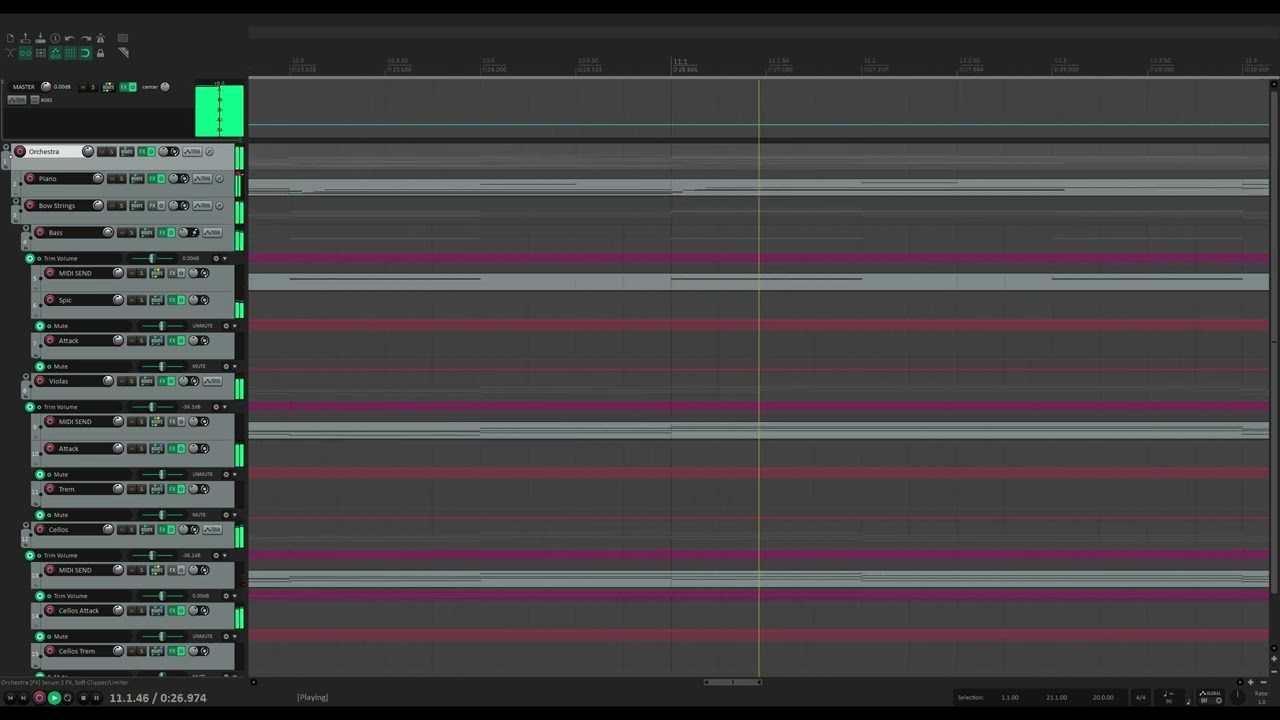This screenshot has width=1280, height=720.
Task: Toggle the locking padlock icon
Action: [x=100, y=53]
